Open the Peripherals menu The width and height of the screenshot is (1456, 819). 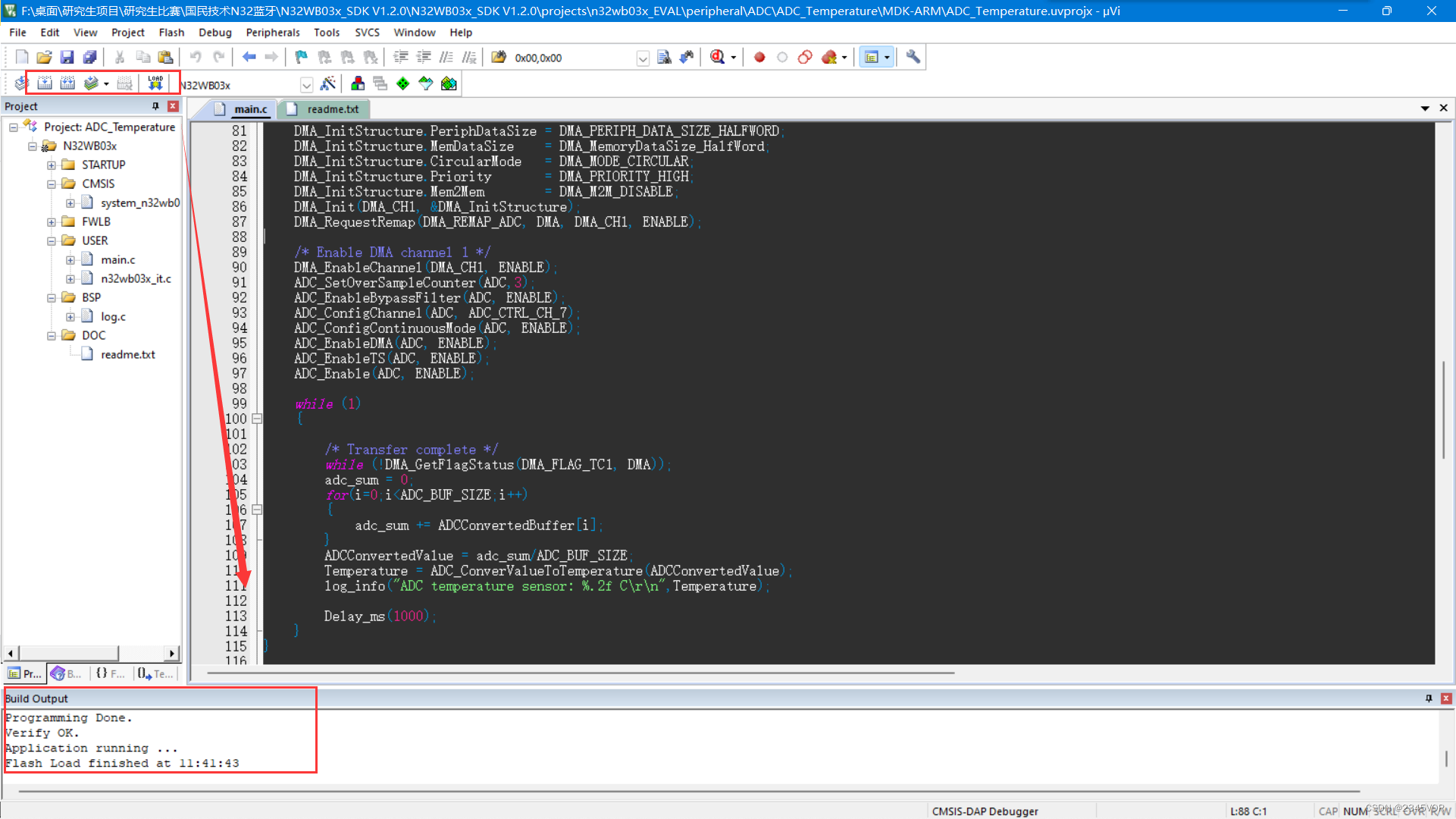(x=272, y=32)
